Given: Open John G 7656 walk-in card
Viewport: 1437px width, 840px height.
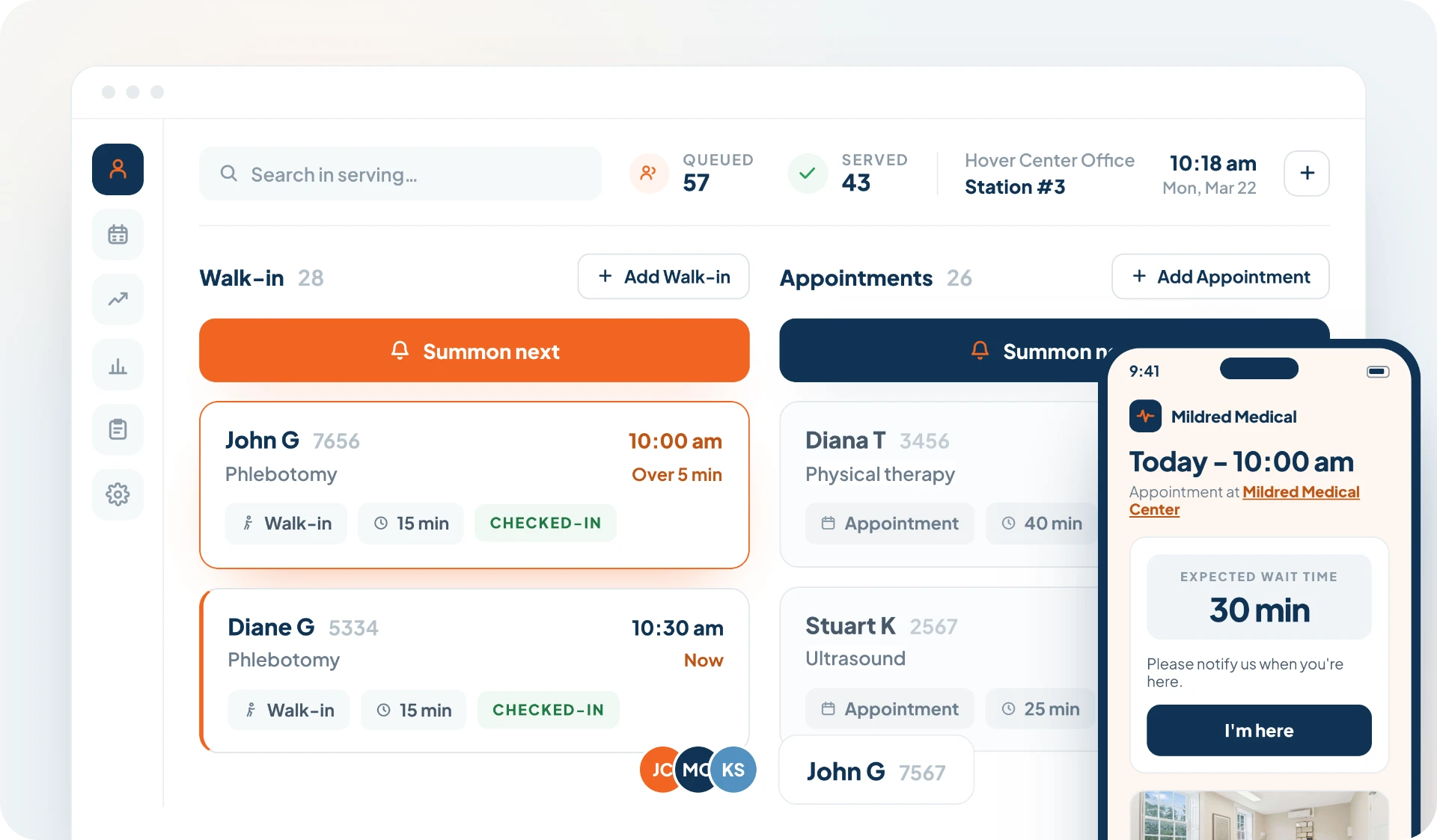Looking at the screenshot, I should (x=474, y=485).
